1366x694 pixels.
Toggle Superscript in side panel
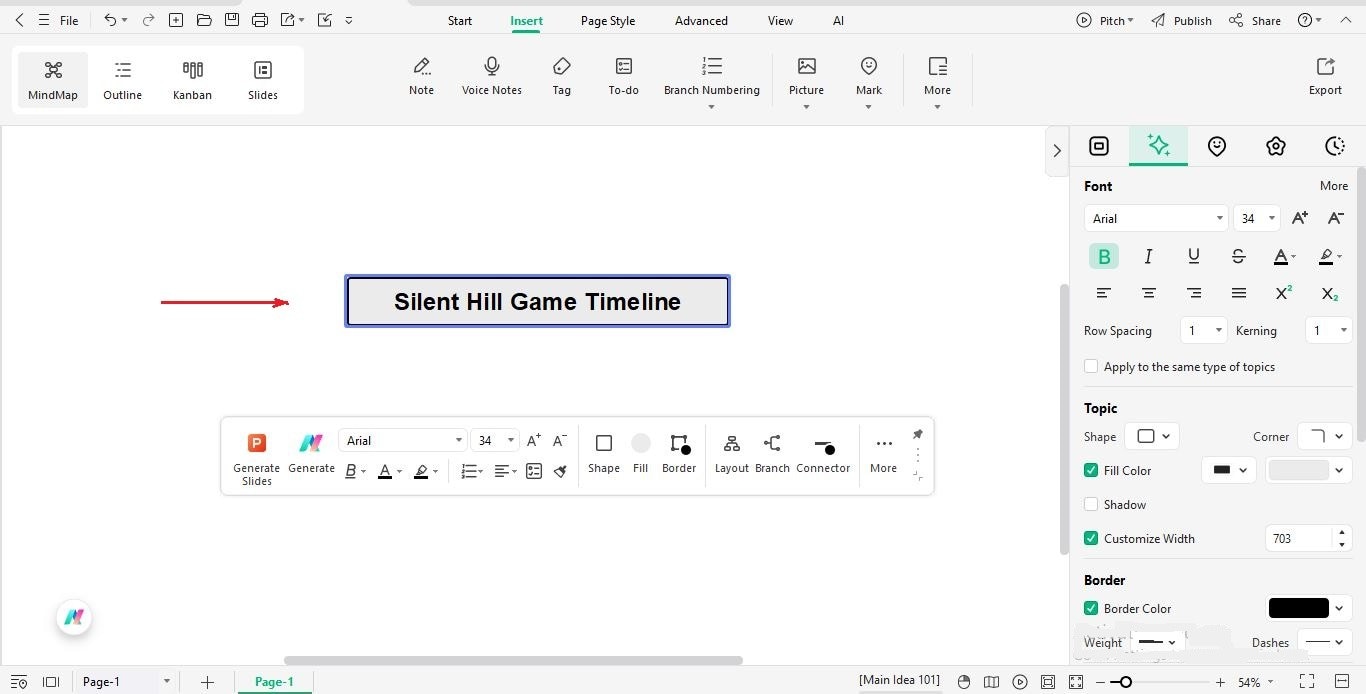pyautogui.click(x=1284, y=293)
